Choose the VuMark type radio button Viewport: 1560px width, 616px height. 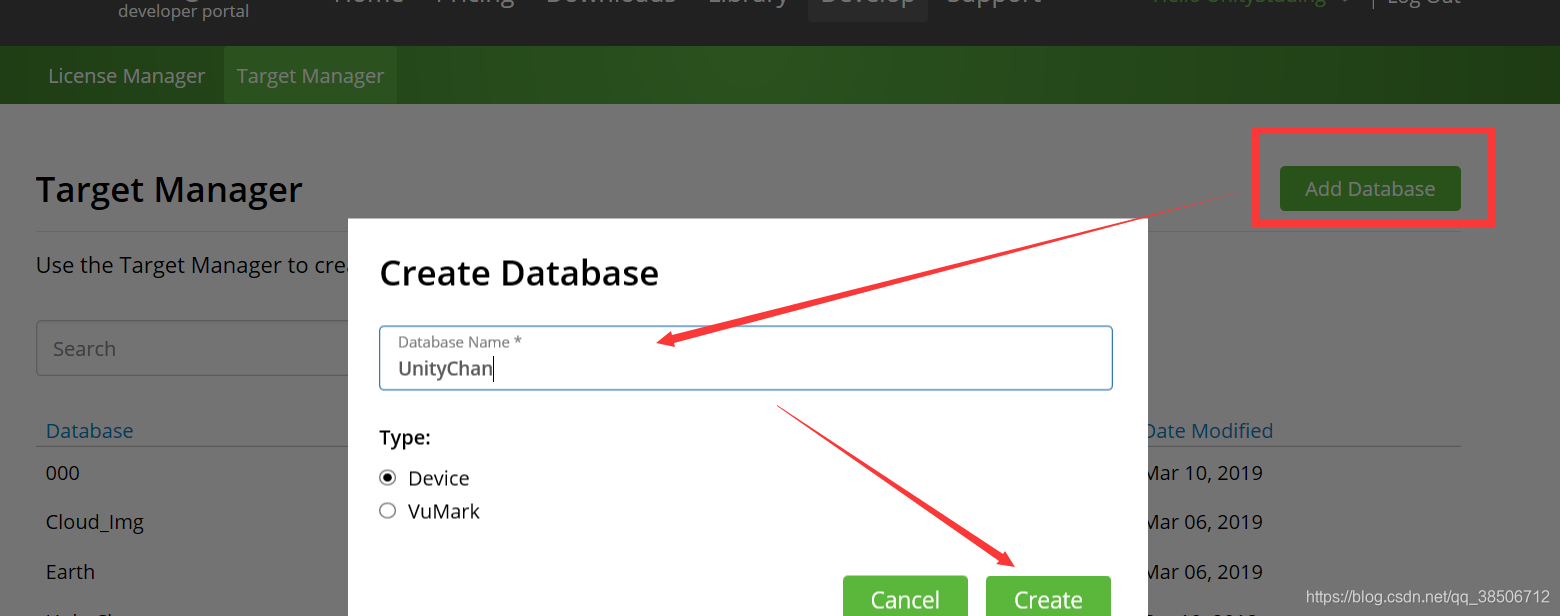pos(388,511)
